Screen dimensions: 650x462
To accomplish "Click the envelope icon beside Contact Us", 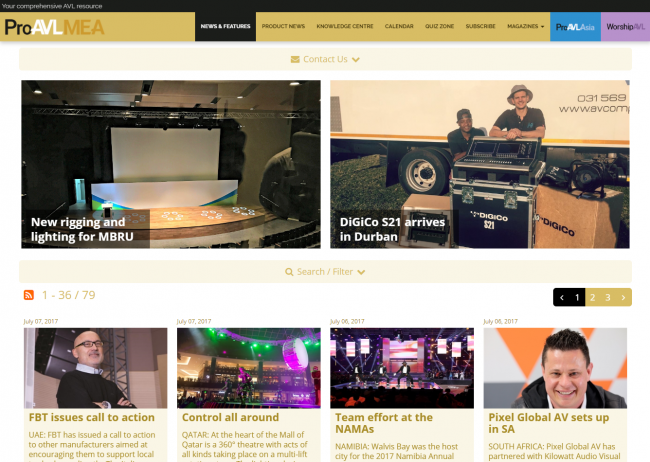I will 295,59.
